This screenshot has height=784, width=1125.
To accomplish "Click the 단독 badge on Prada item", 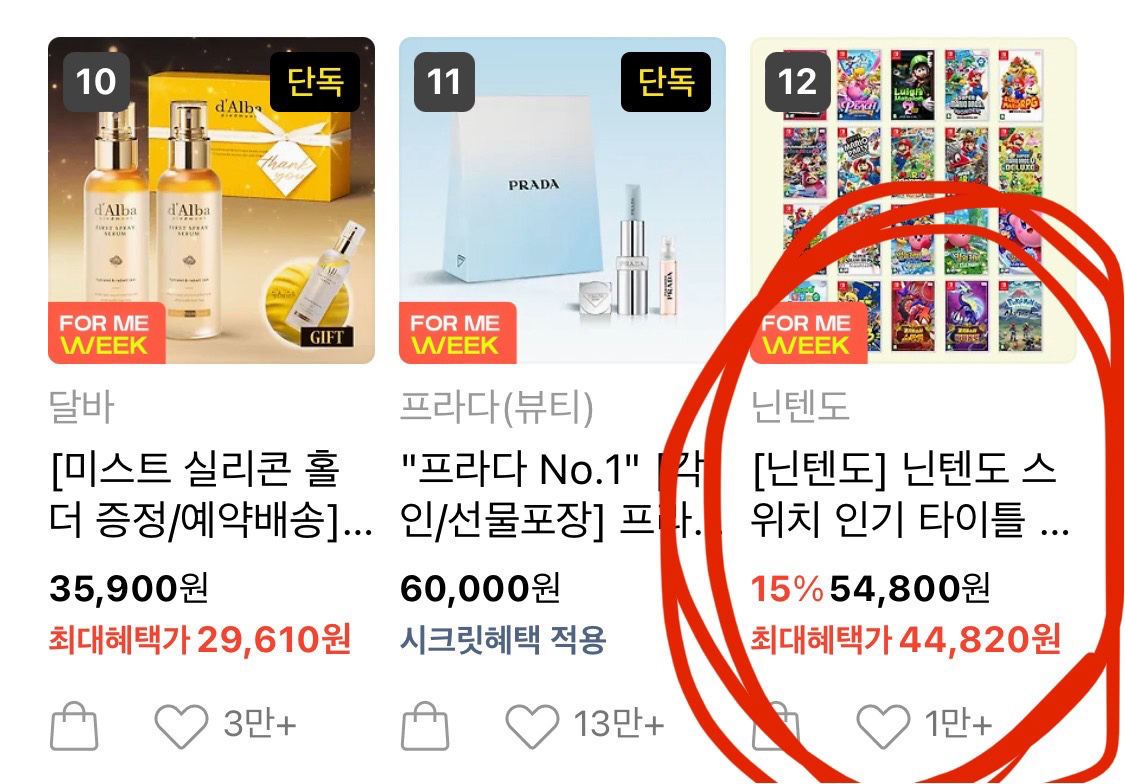I will pyautogui.click(x=666, y=82).
